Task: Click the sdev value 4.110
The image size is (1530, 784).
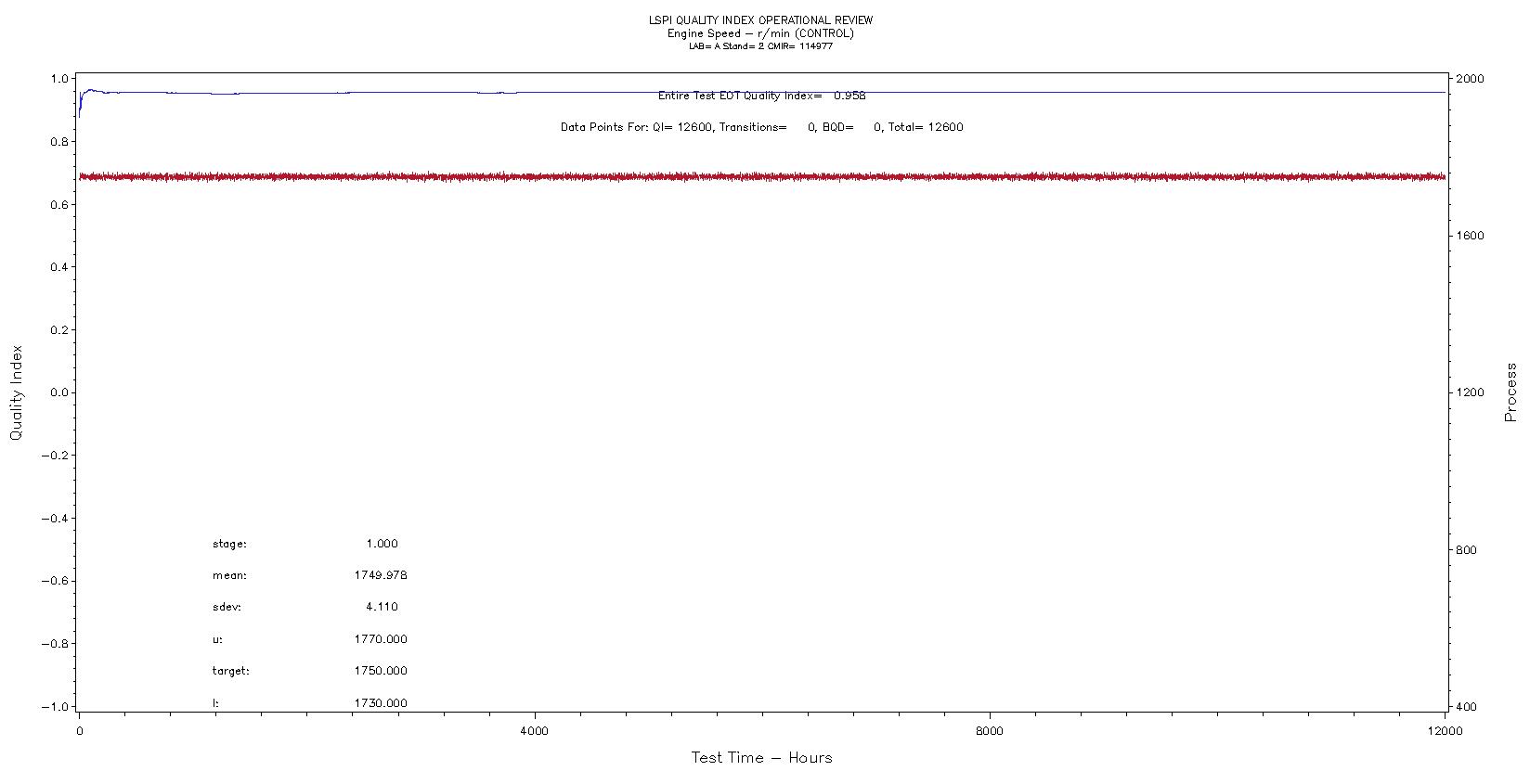Action: 382,607
